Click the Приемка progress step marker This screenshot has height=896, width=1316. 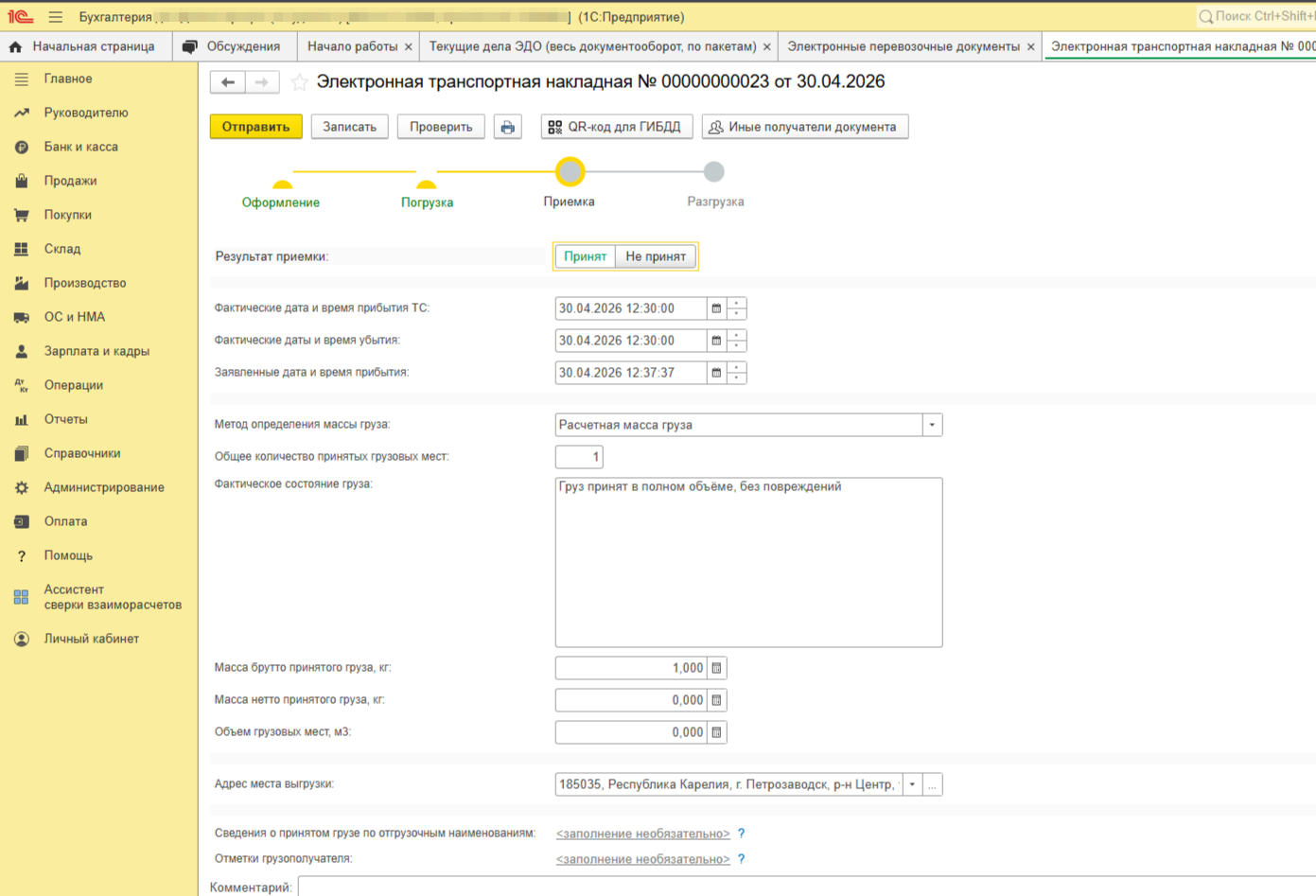[x=570, y=171]
